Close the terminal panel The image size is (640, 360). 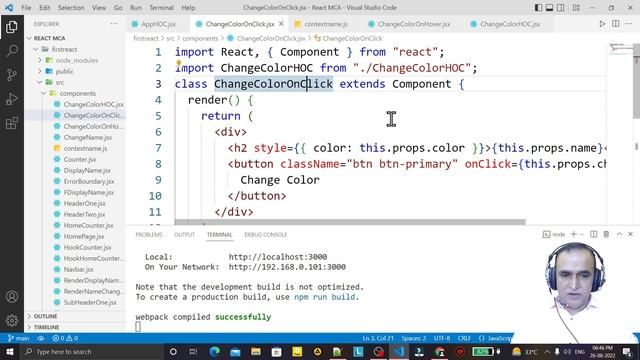pos(630,234)
